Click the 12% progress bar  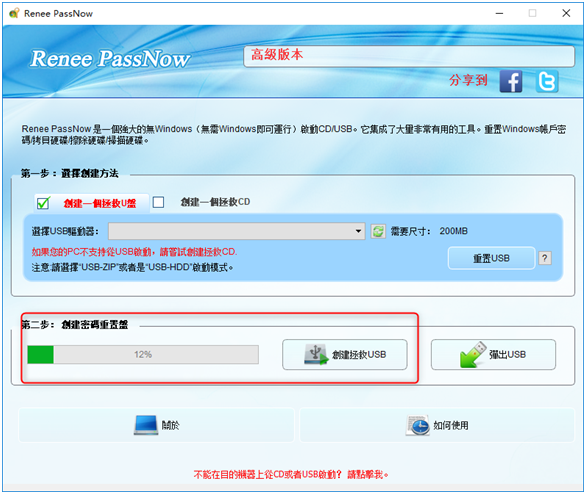click(143, 355)
